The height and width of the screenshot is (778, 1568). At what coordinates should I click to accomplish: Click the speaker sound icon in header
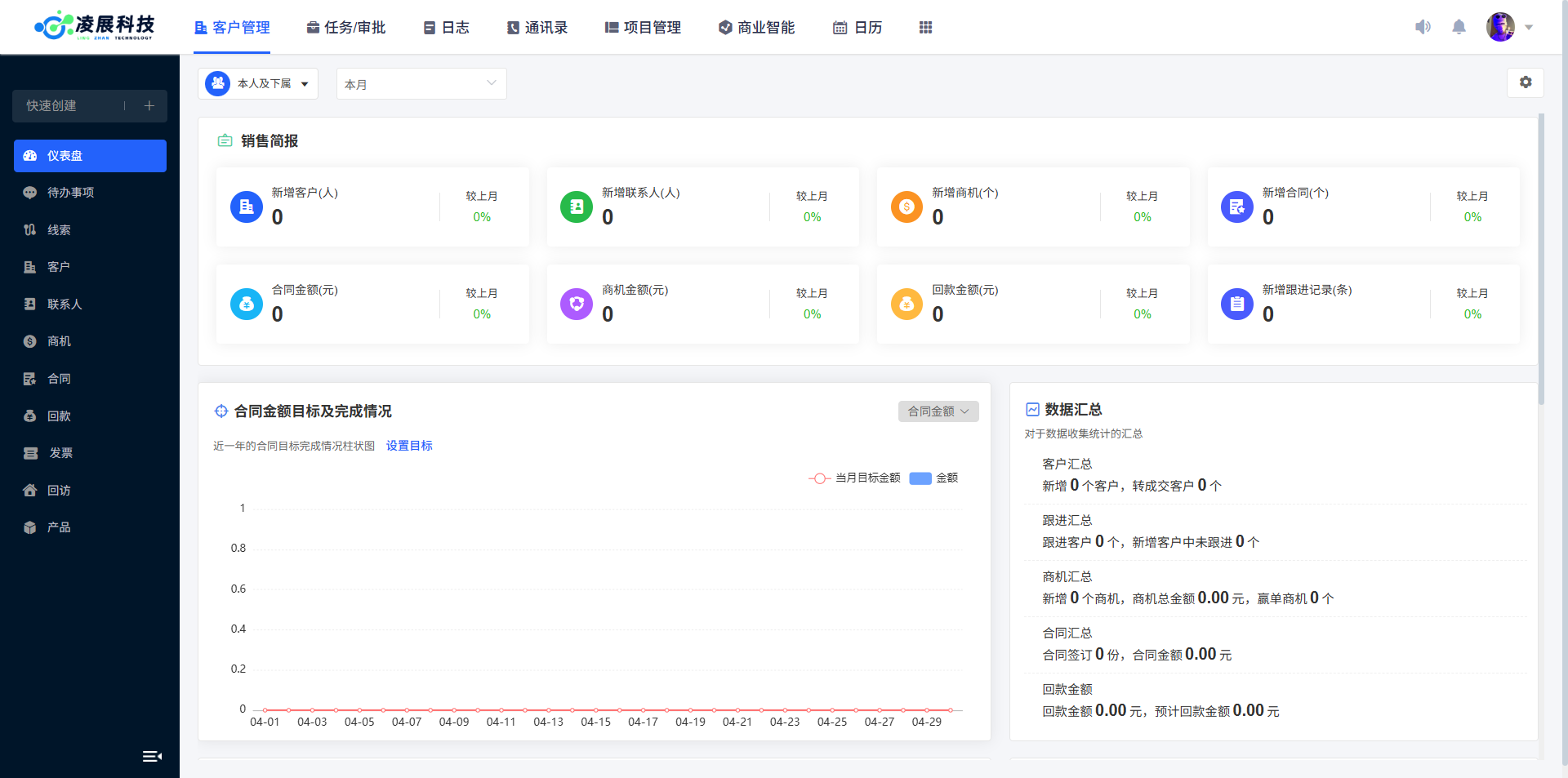(1423, 27)
